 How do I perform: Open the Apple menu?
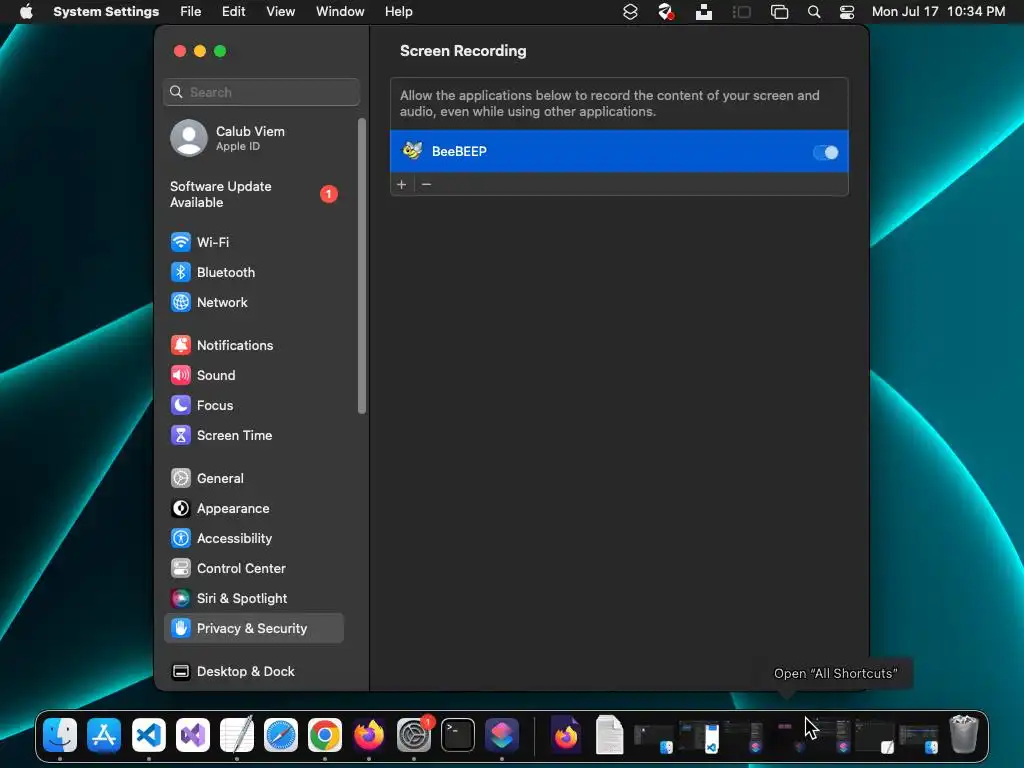click(26, 12)
